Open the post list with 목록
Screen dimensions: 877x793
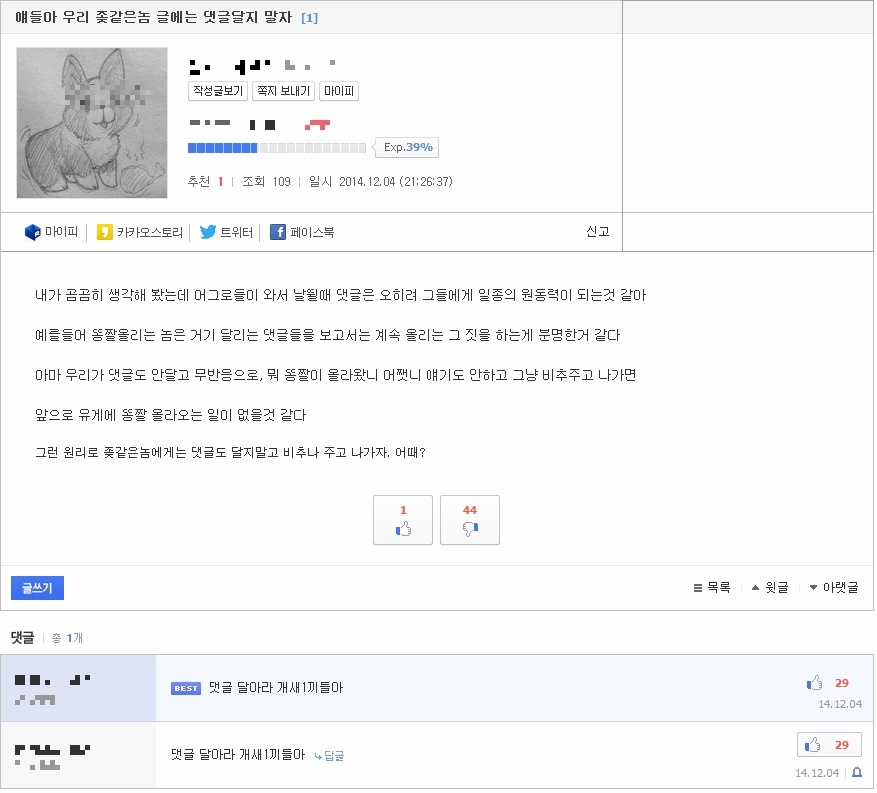point(712,587)
